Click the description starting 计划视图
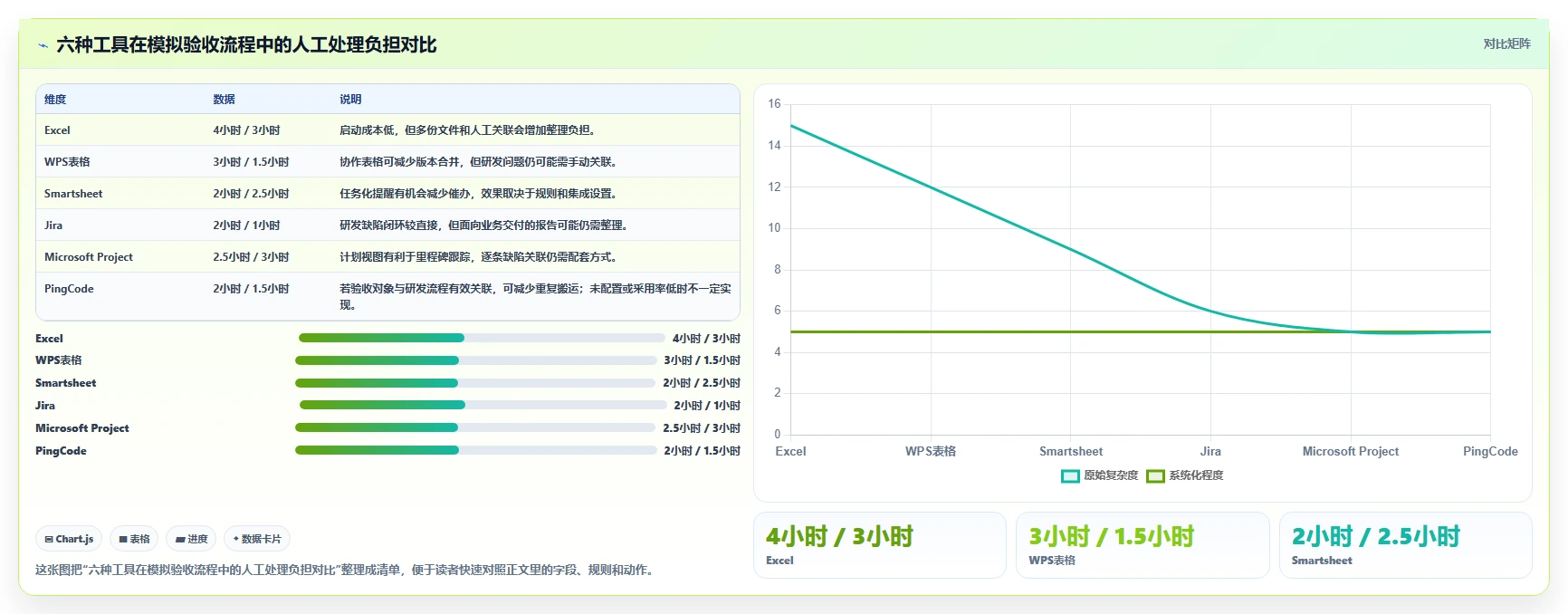This screenshot has width=1568, height=614. (x=478, y=257)
